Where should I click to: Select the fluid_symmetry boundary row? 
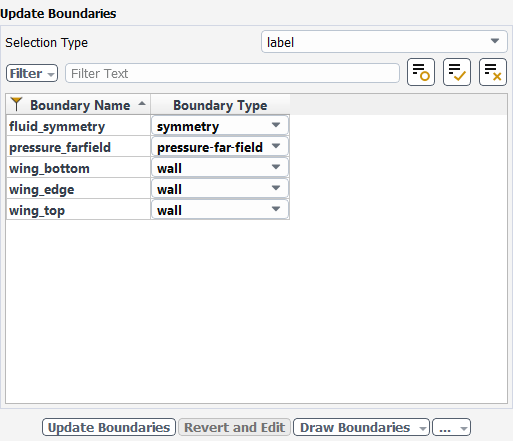pyautogui.click(x=148, y=126)
